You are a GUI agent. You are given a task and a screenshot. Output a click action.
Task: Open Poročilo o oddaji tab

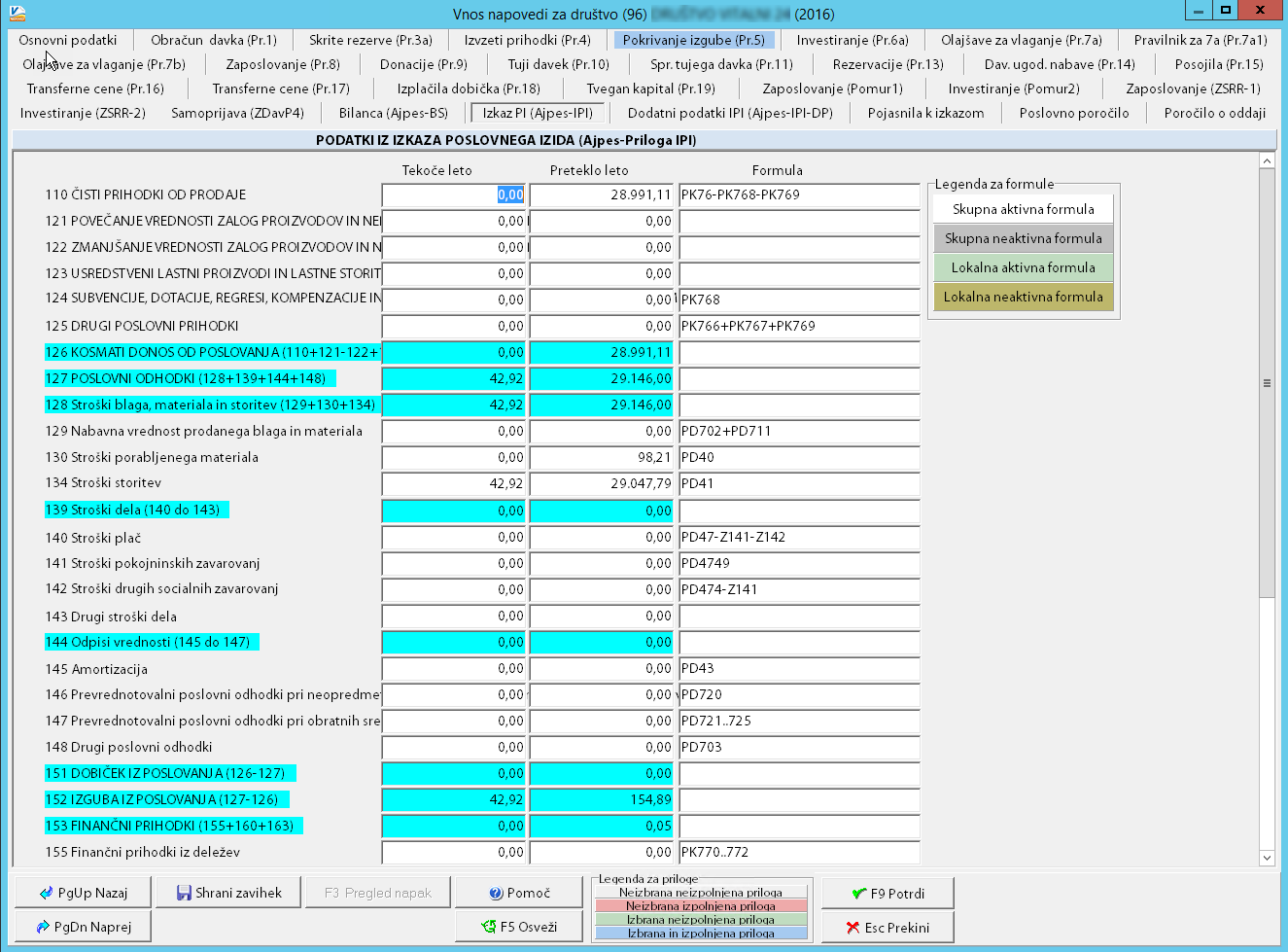[1215, 113]
